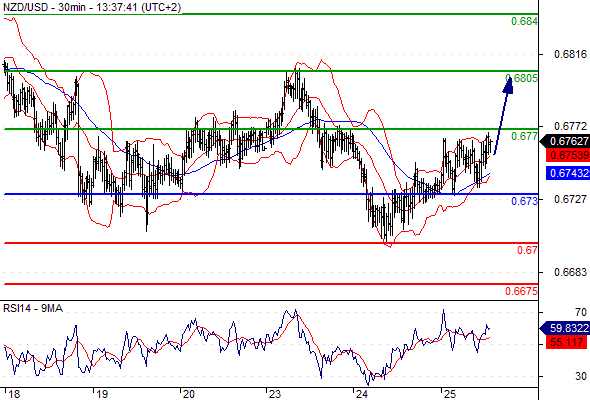Click the 0.6816 price axis value
The height and width of the screenshot is (400, 590).
pyautogui.click(x=570, y=54)
